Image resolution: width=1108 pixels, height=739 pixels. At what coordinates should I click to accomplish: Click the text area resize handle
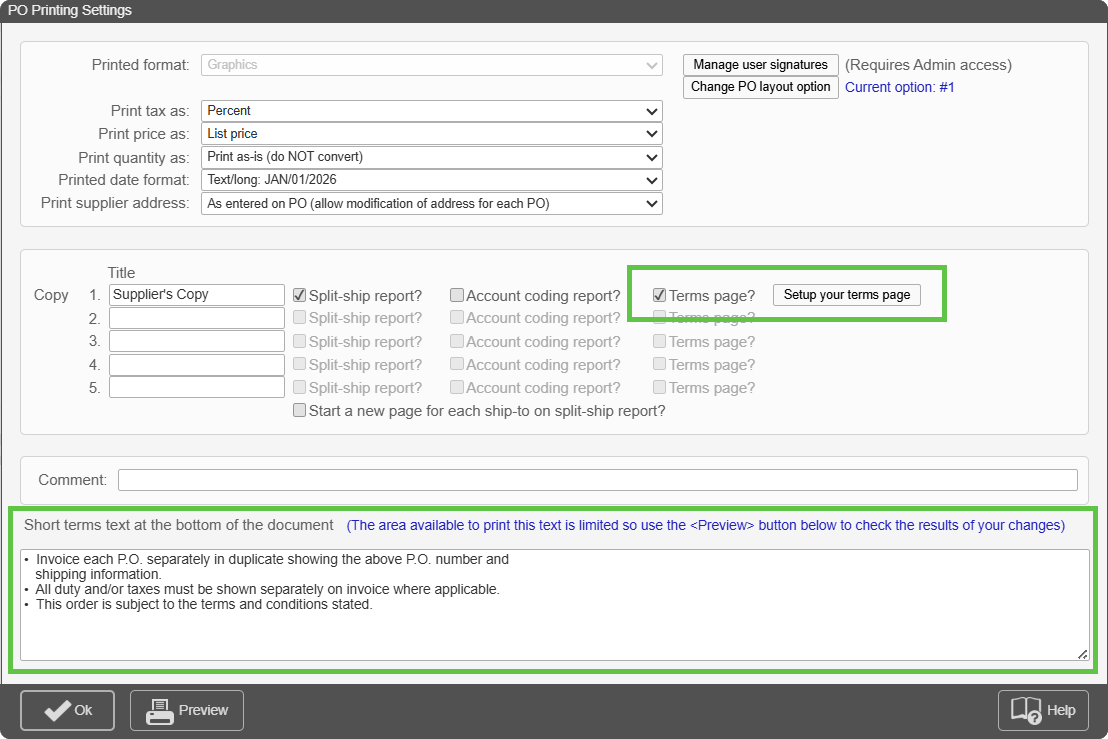(1082, 653)
